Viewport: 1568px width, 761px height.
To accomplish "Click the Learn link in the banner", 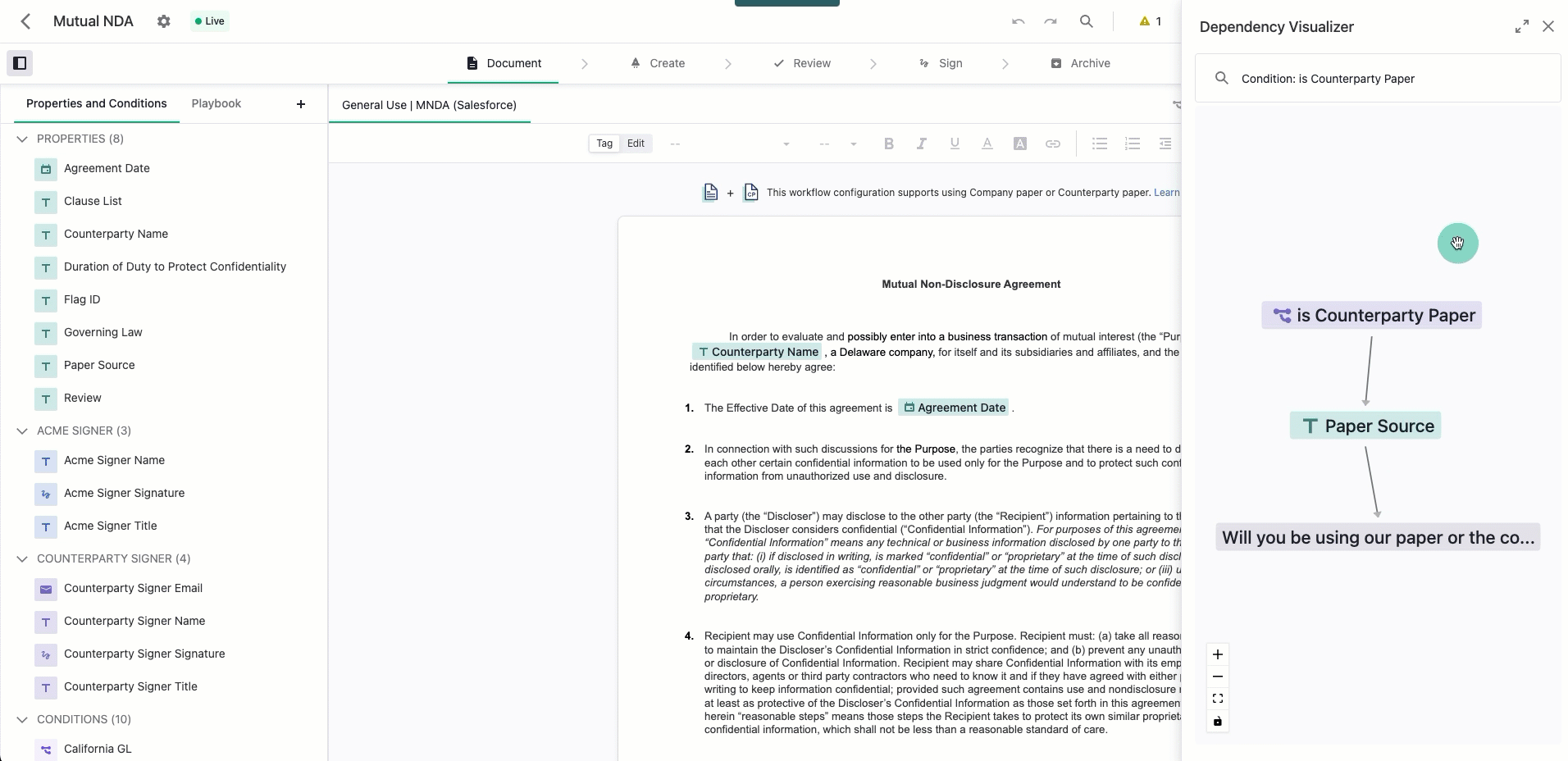I will 1166,193.
